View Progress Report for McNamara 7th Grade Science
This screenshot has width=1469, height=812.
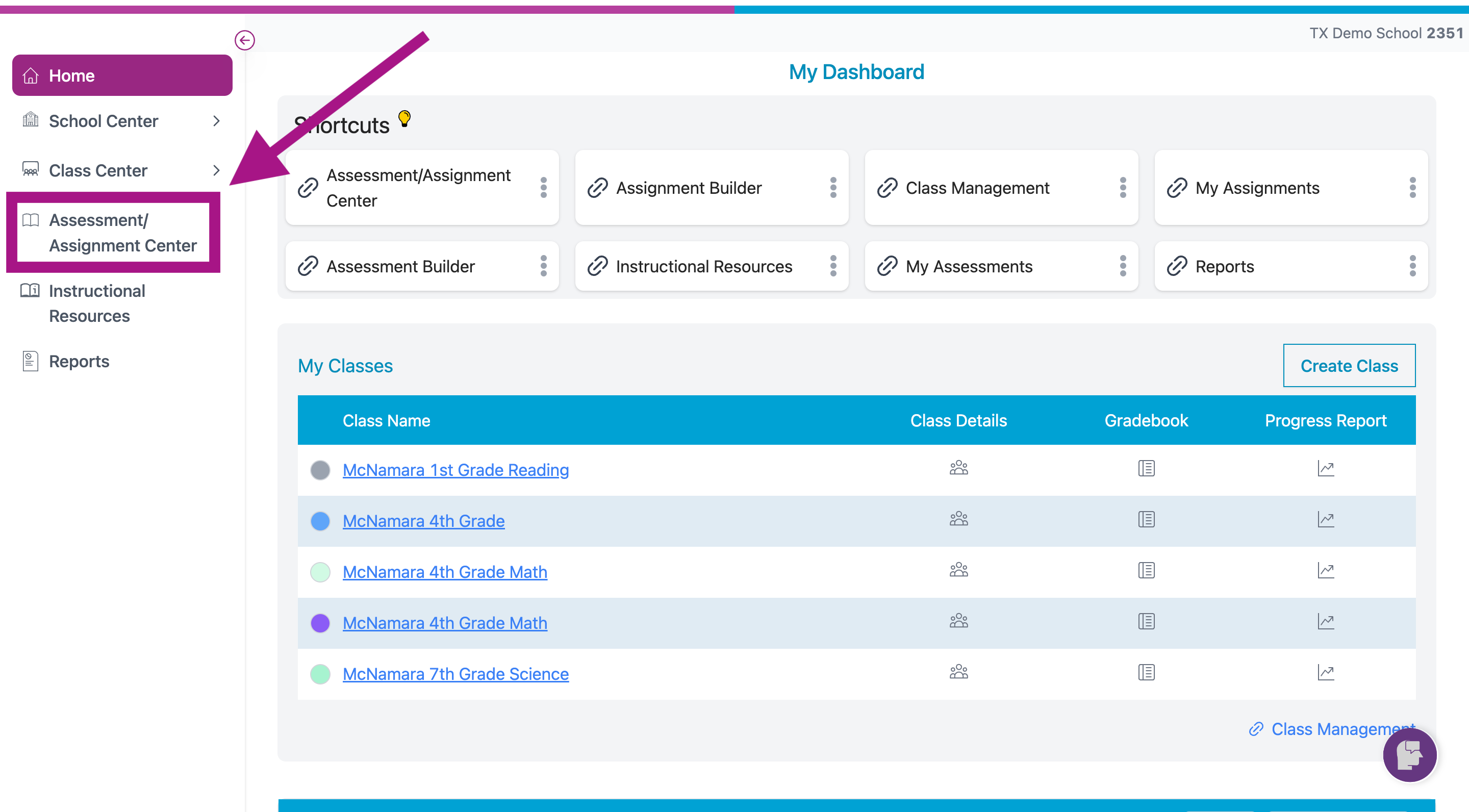(x=1325, y=673)
